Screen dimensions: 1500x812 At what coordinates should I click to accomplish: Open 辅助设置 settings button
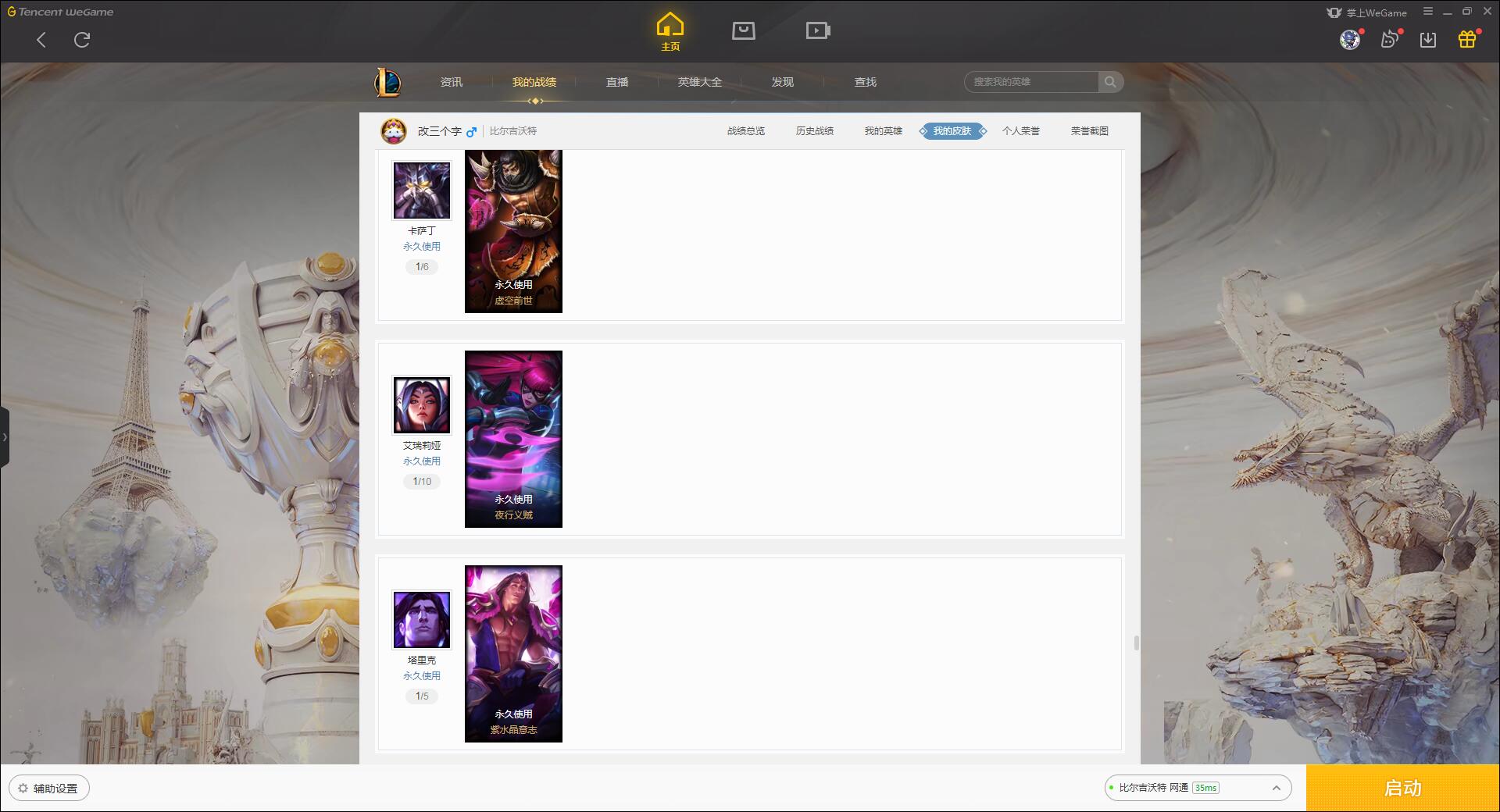click(x=49, y=789)
